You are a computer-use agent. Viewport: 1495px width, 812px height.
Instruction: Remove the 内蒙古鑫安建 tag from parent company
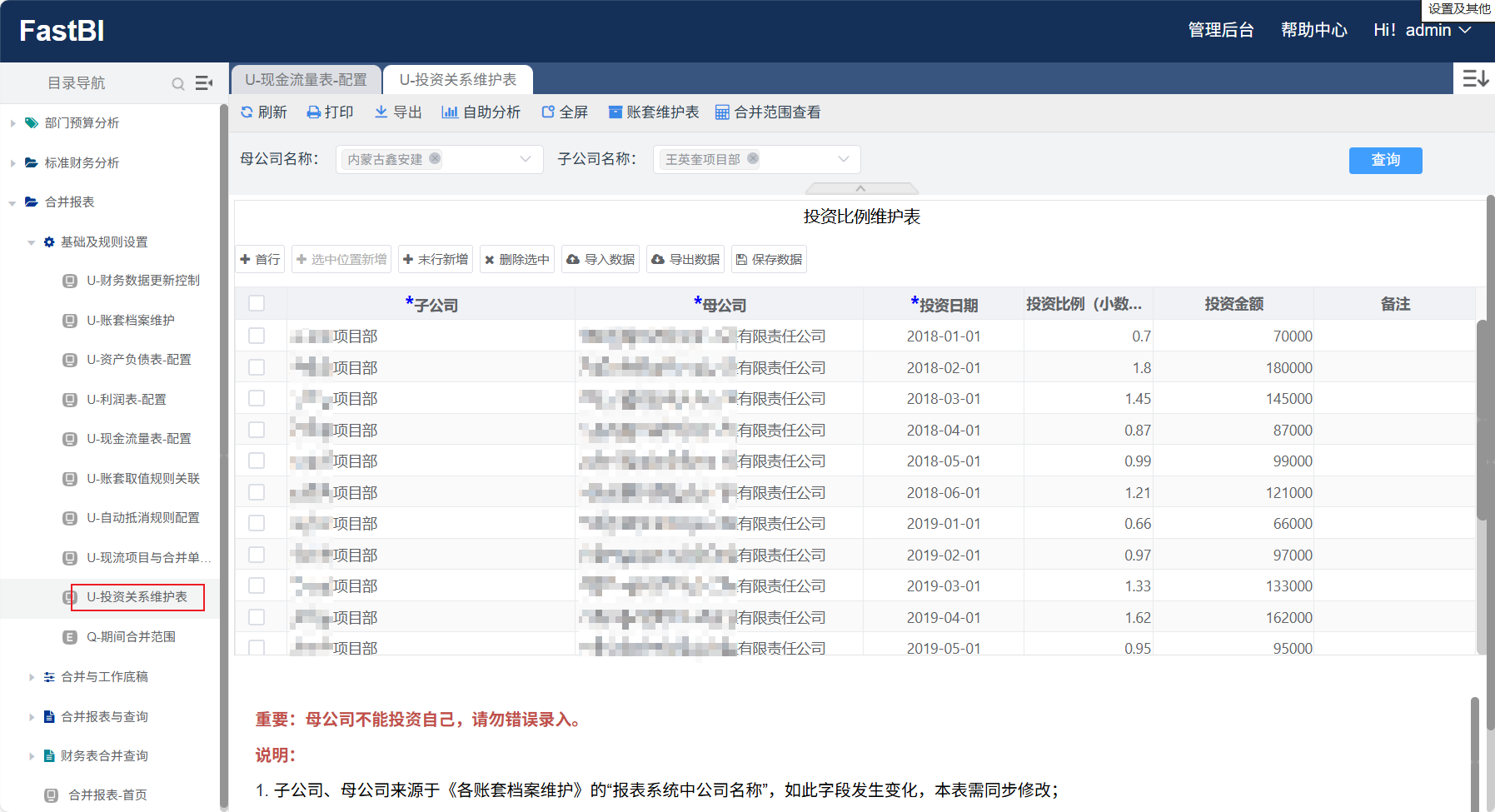point(435,158)
